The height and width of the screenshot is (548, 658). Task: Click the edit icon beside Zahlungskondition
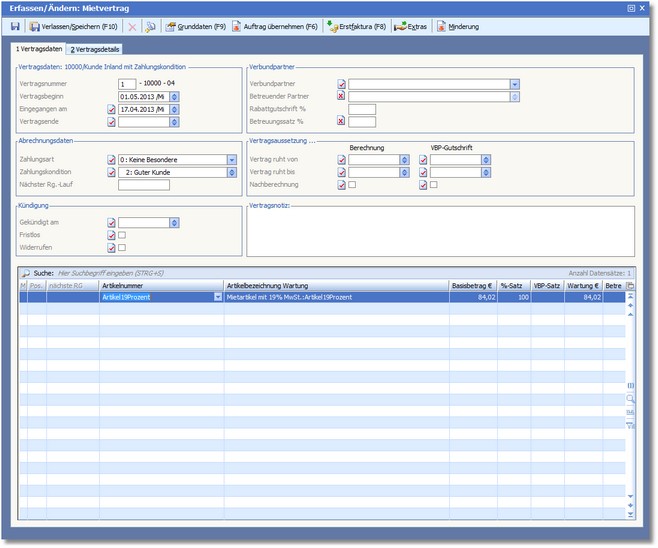point(111,172)
